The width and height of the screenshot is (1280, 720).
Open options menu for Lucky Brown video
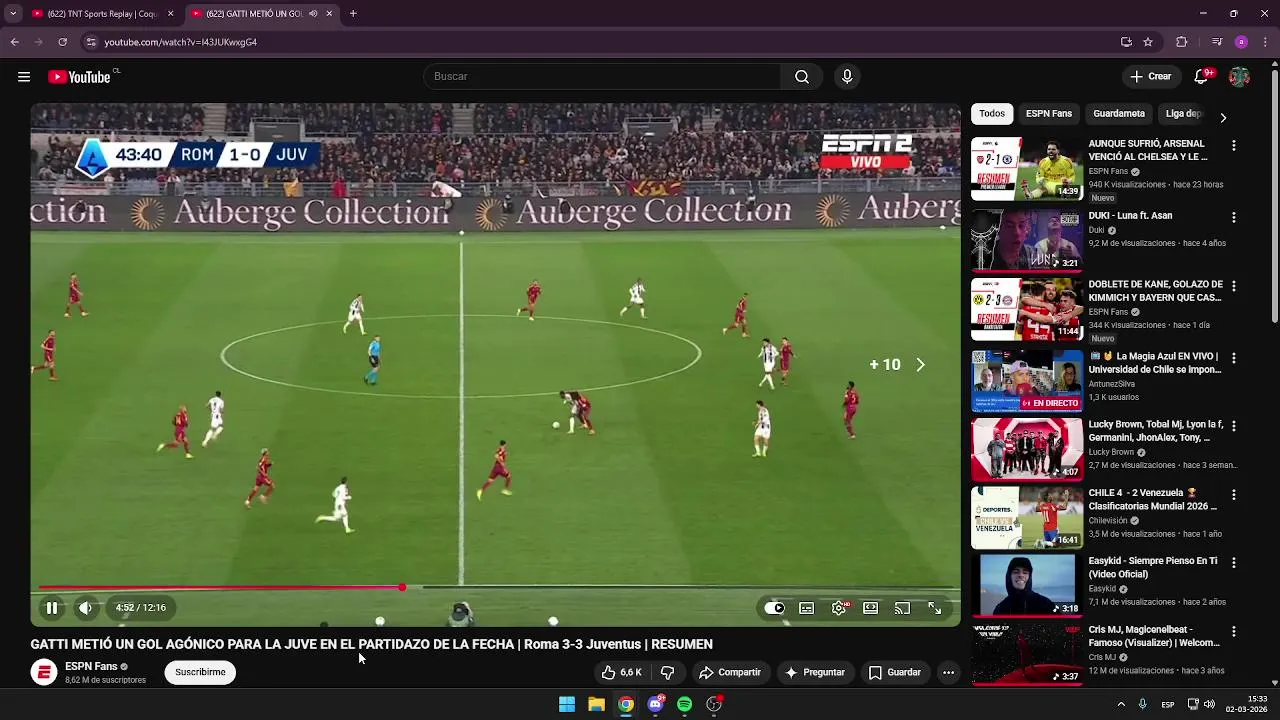(x=1233, y=426)
